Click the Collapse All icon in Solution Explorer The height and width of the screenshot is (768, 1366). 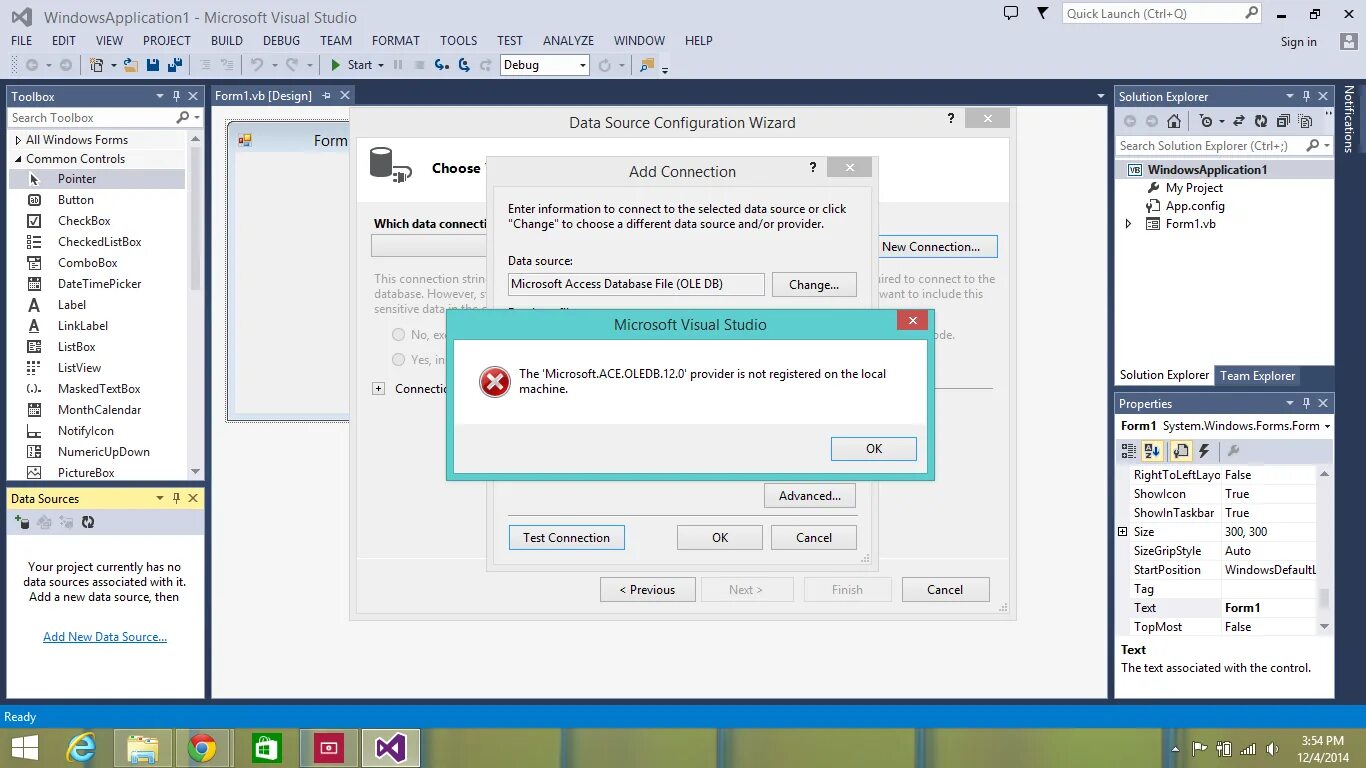[1283, 121]
